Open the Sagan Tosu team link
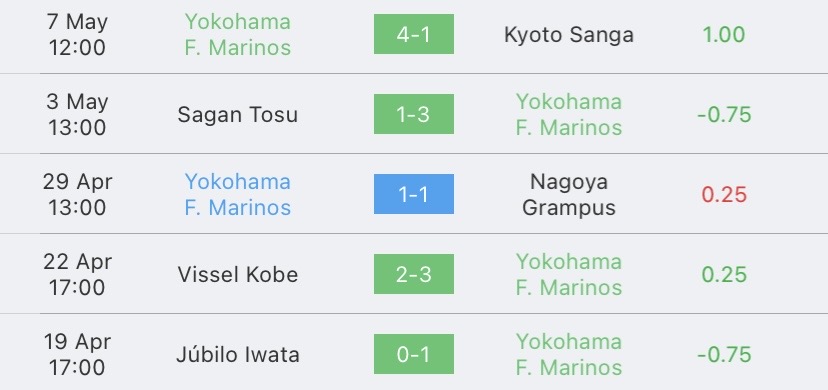 pos(238,115)
